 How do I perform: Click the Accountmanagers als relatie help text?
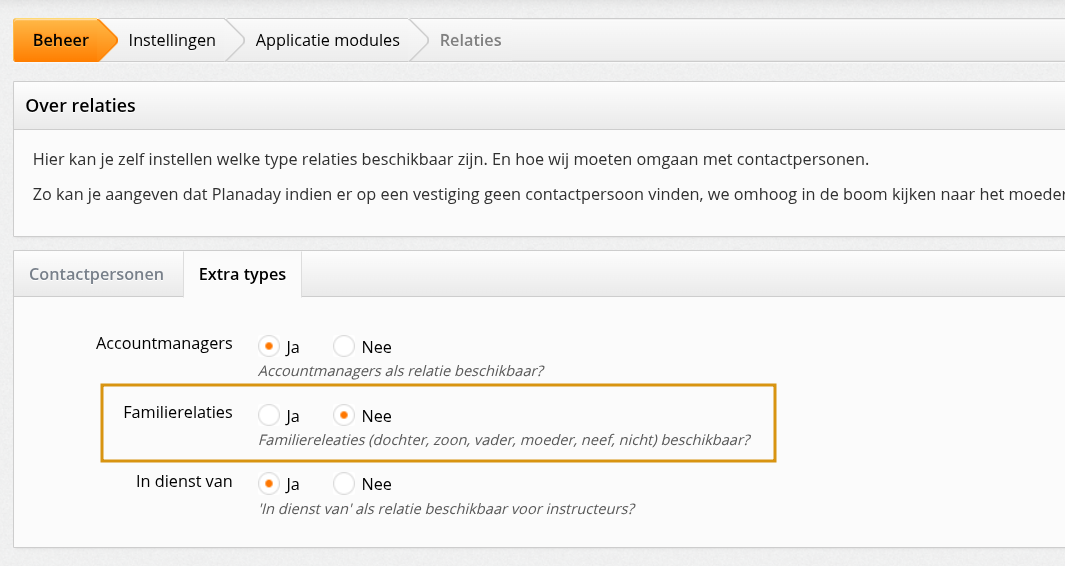400,371
